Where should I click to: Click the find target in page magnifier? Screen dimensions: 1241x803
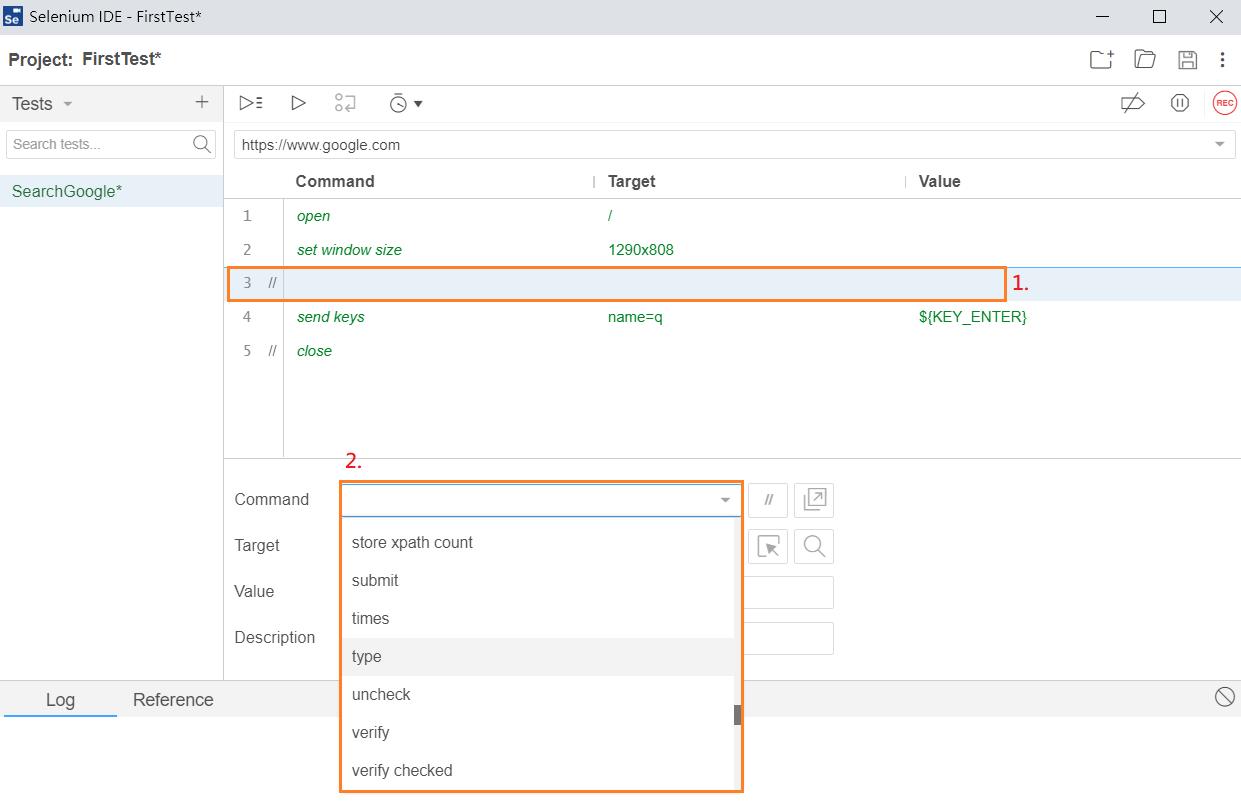(x=814, y=546)
